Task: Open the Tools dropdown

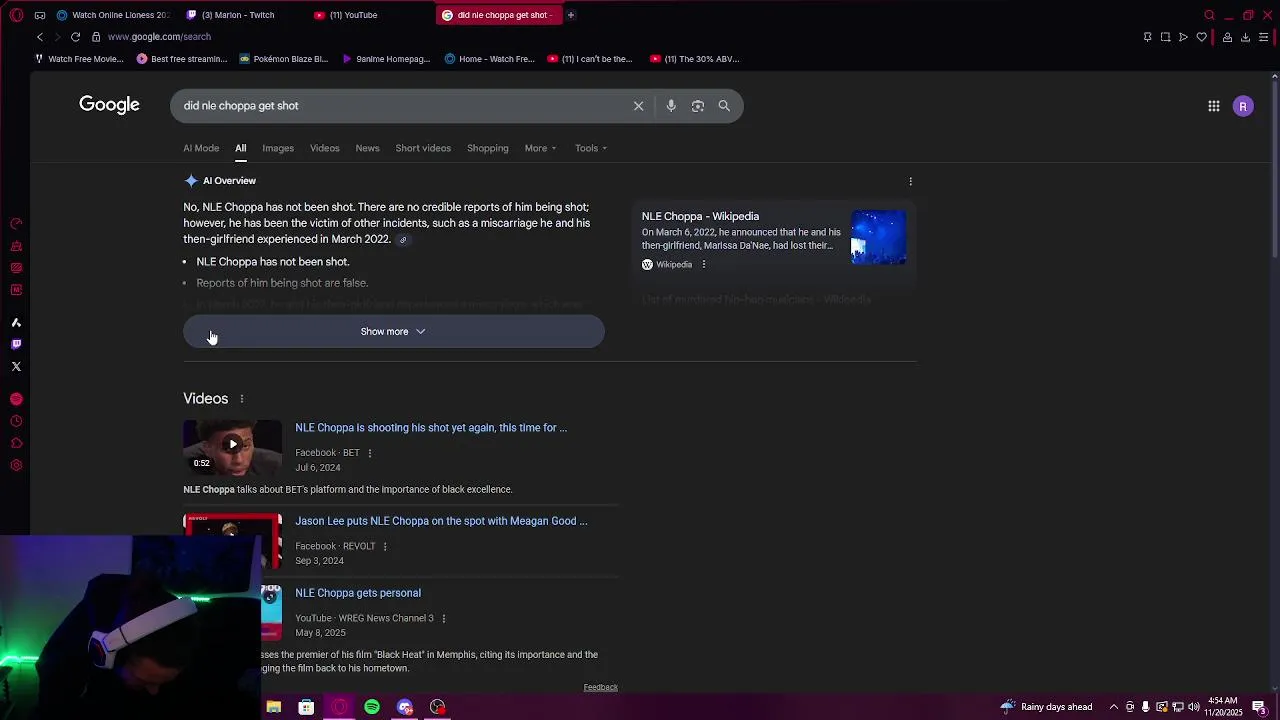Action: click(591, 148)
